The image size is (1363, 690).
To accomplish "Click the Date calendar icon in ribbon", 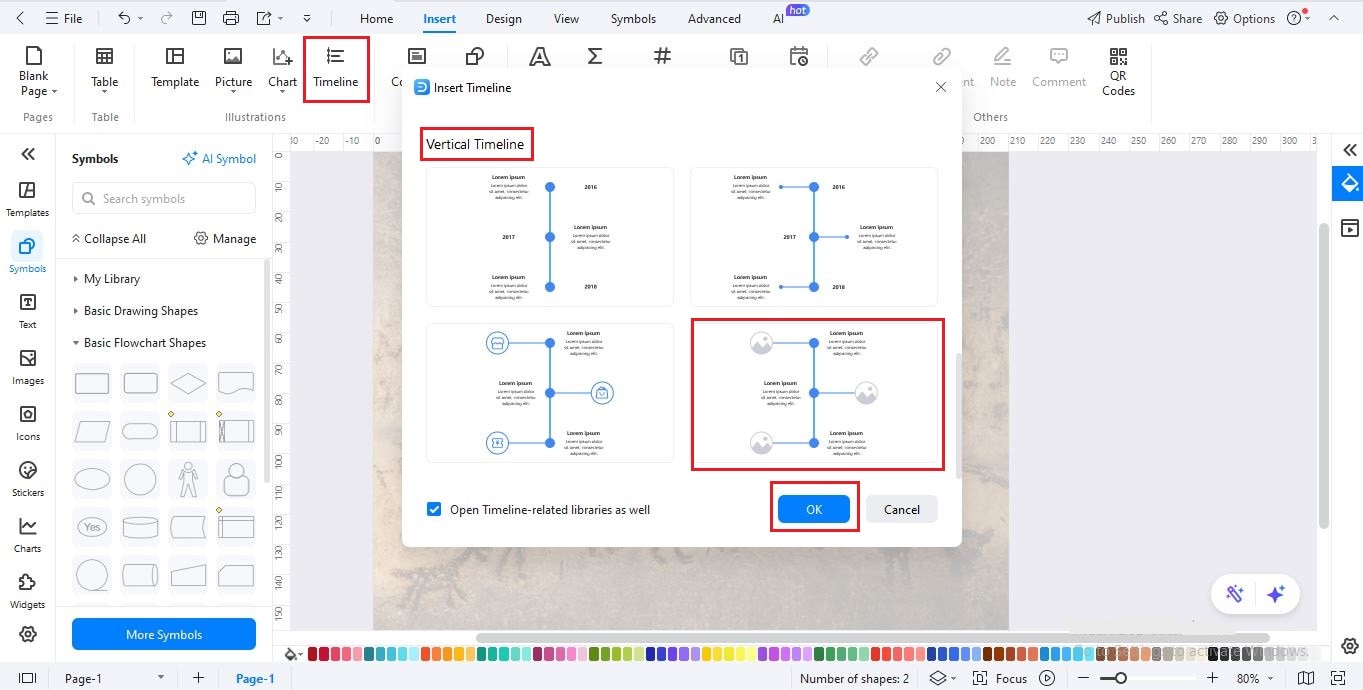I will click(798, 56).
